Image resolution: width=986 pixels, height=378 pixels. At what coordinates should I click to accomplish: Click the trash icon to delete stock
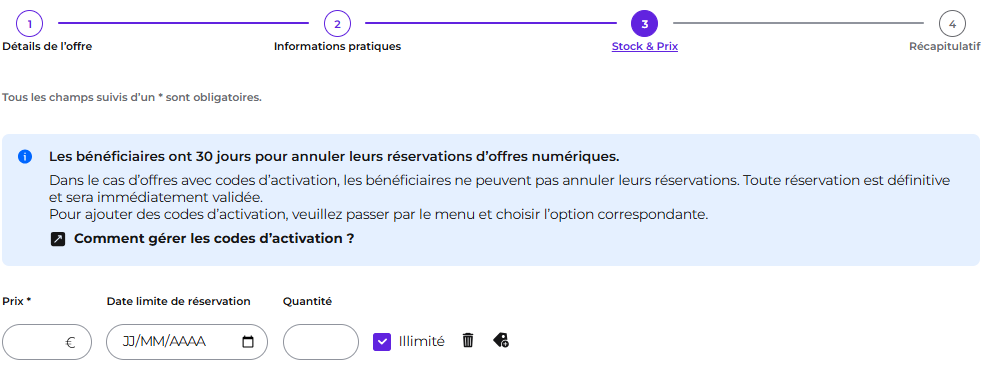tap(468, 340)
